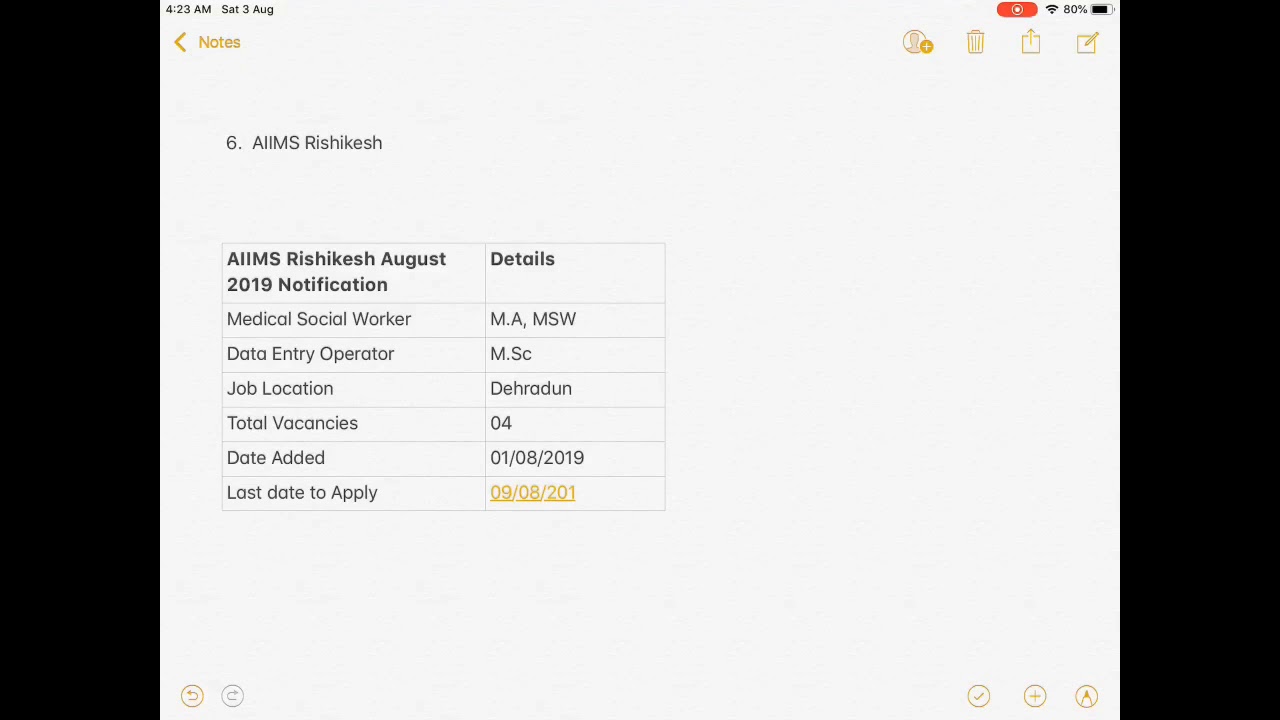Compose a new note
This screenshot has width=1280, height=720.
[1087, 42]
